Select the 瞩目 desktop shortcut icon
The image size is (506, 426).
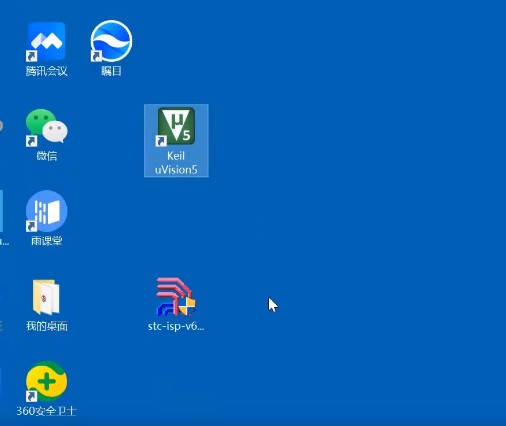click(111, 41)
